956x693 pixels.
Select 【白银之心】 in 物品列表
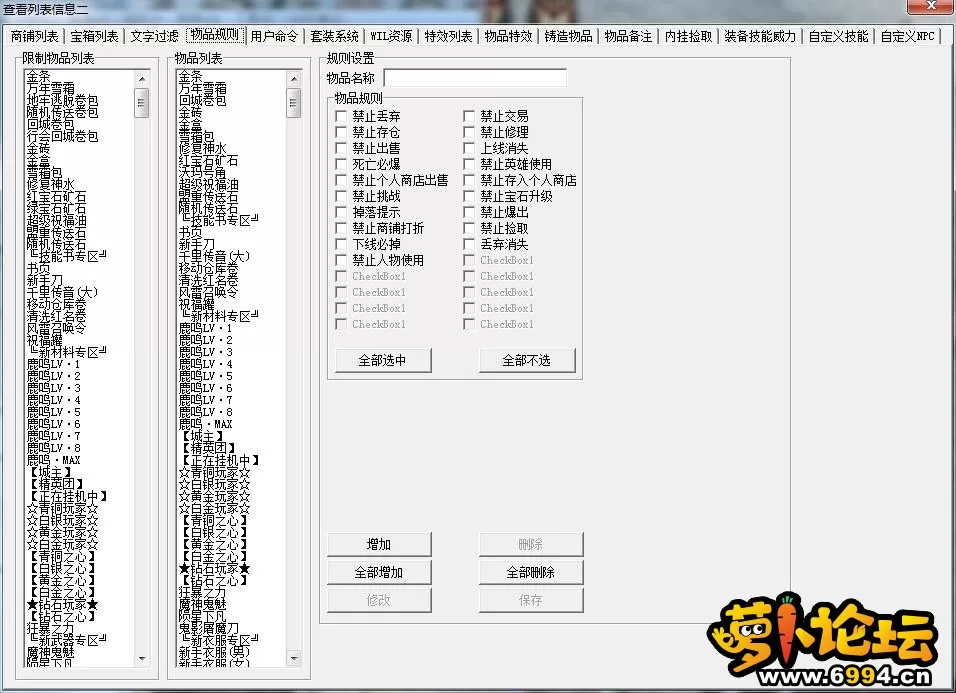[214, 533]
